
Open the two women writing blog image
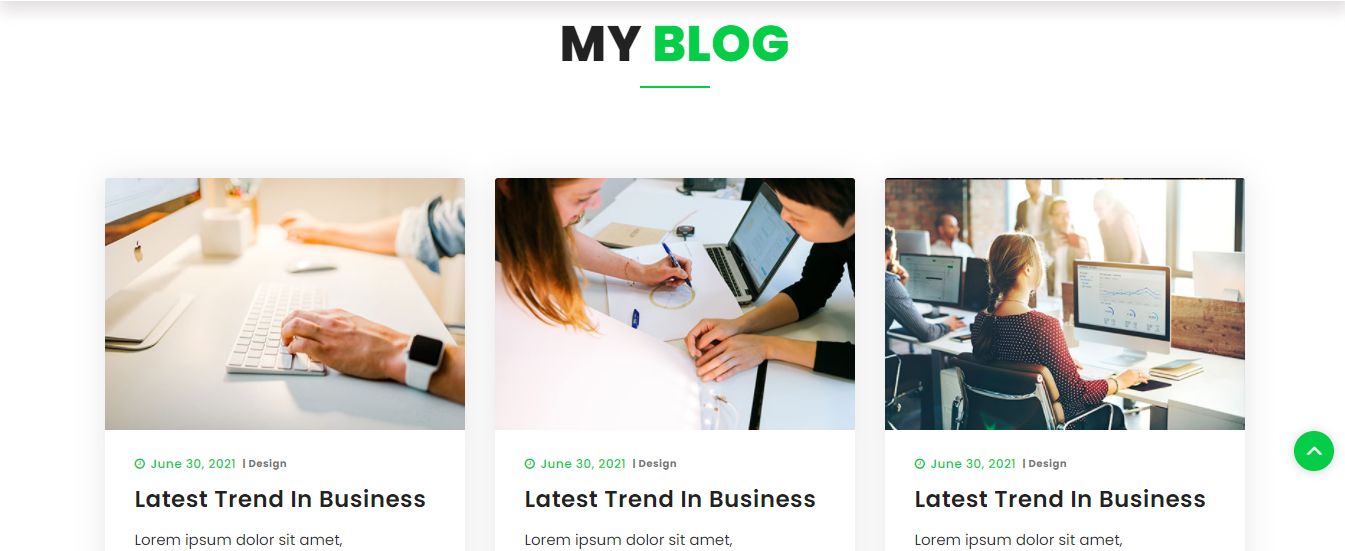pyautogui.click(x=675, y=304)
